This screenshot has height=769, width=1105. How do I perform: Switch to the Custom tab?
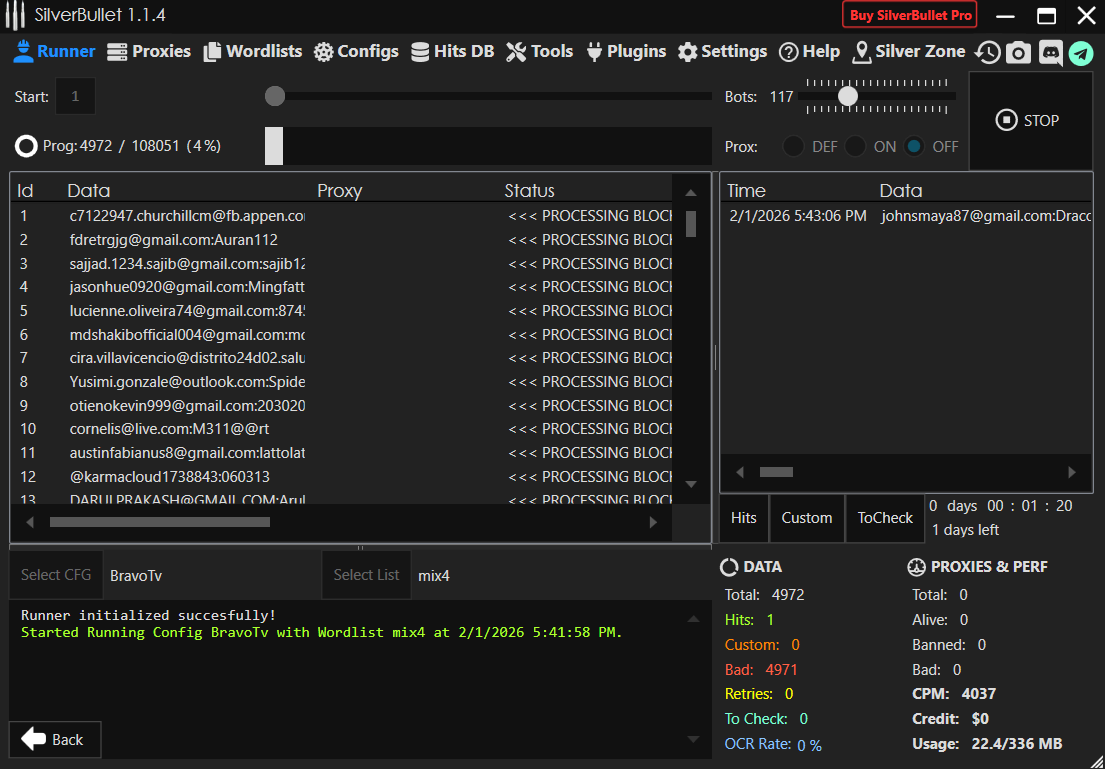point(806,518)
